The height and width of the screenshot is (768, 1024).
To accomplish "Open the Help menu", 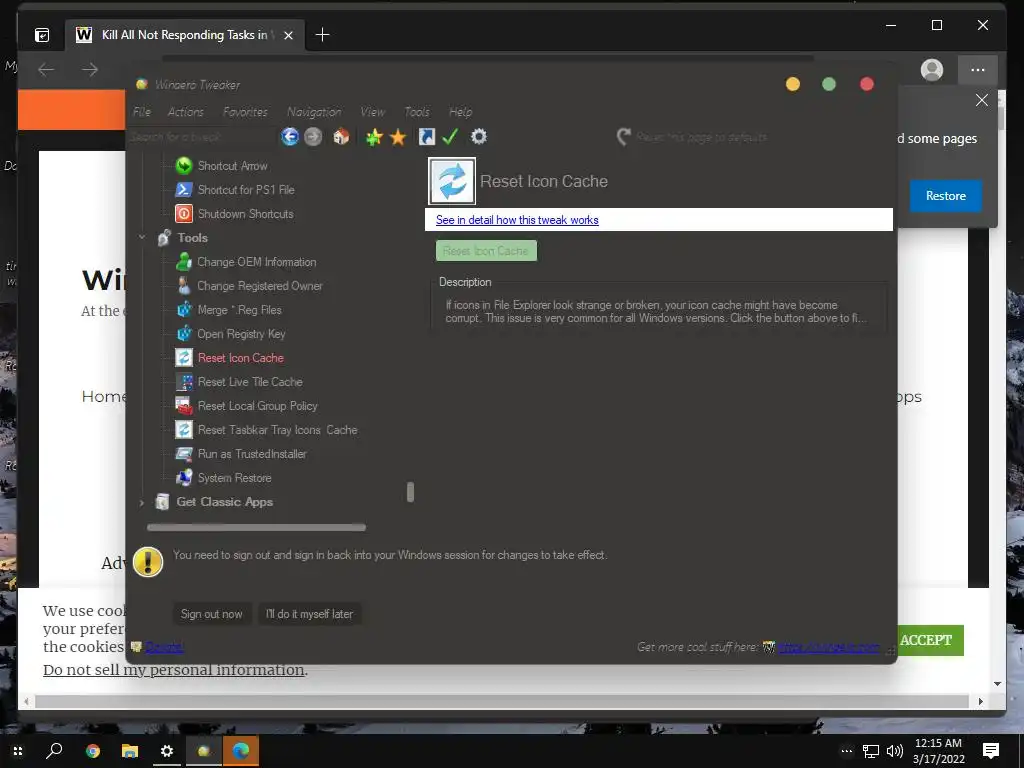I will click(460, 112).
